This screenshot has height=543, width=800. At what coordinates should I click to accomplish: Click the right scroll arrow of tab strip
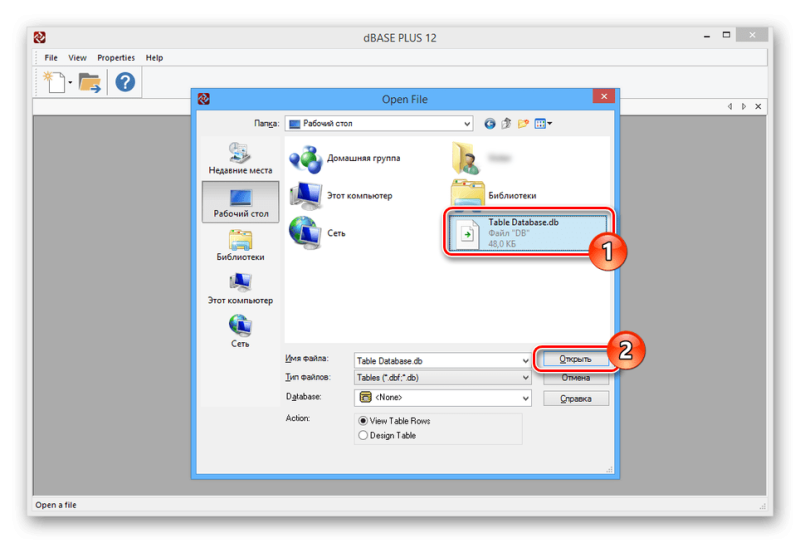(744, 107)
